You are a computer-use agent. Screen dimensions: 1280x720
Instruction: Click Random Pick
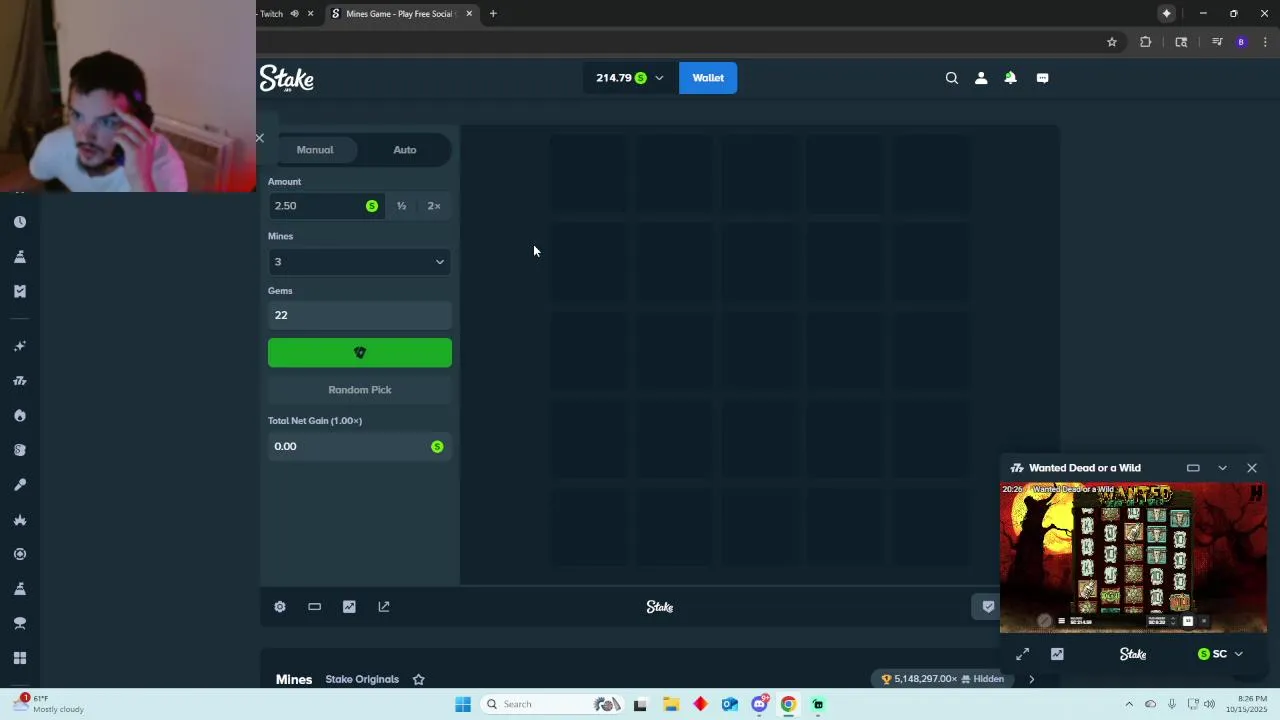click(x=360, y=390)
